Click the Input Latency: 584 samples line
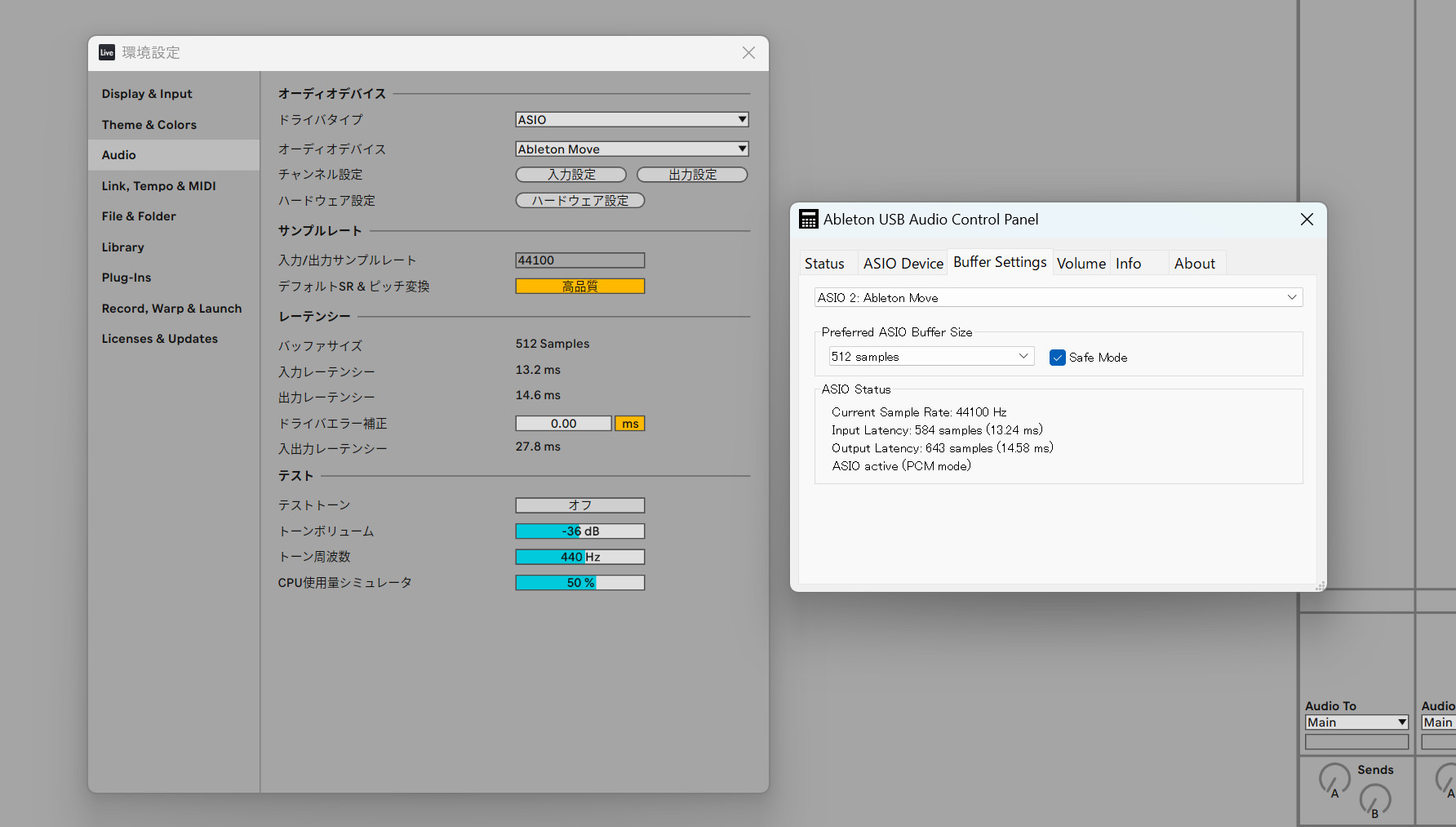The width and height of the screenshot is (1456, 827). pyautogui.click(x=937, y=430)
